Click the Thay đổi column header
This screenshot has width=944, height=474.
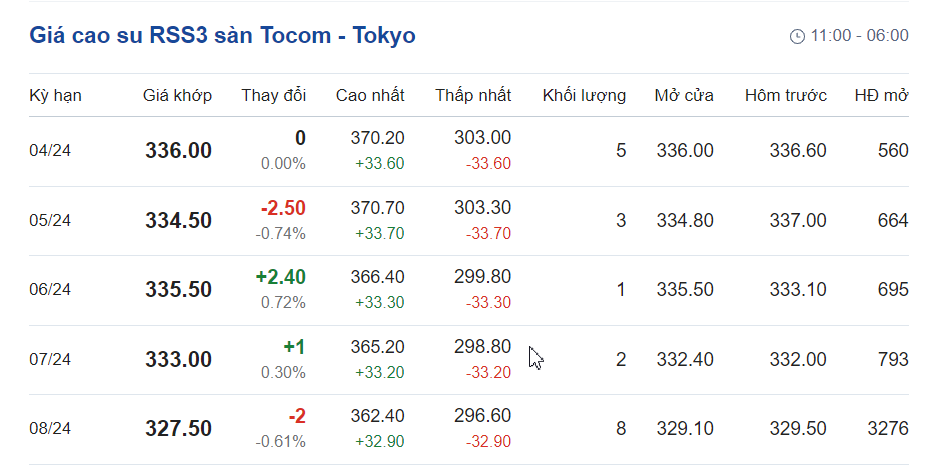[x=273, y=96]
